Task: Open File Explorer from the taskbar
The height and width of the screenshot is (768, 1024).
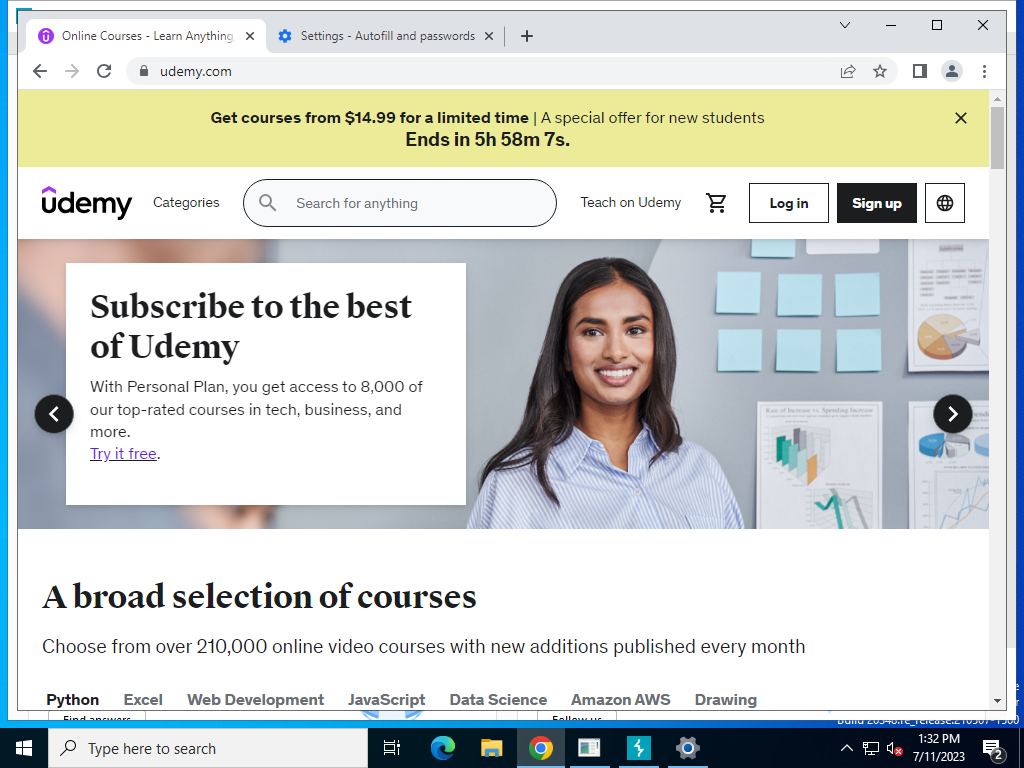Action: click(491, 748)
